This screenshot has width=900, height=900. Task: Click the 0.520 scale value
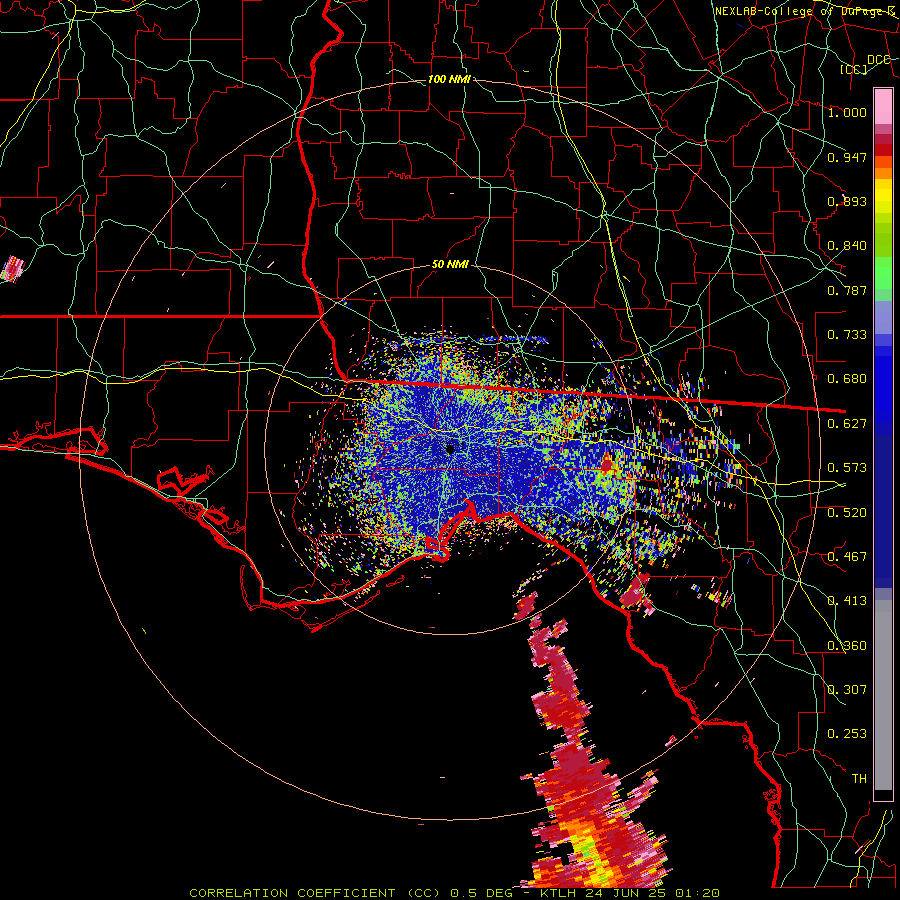pyautogui.click(x=847, y=513)
